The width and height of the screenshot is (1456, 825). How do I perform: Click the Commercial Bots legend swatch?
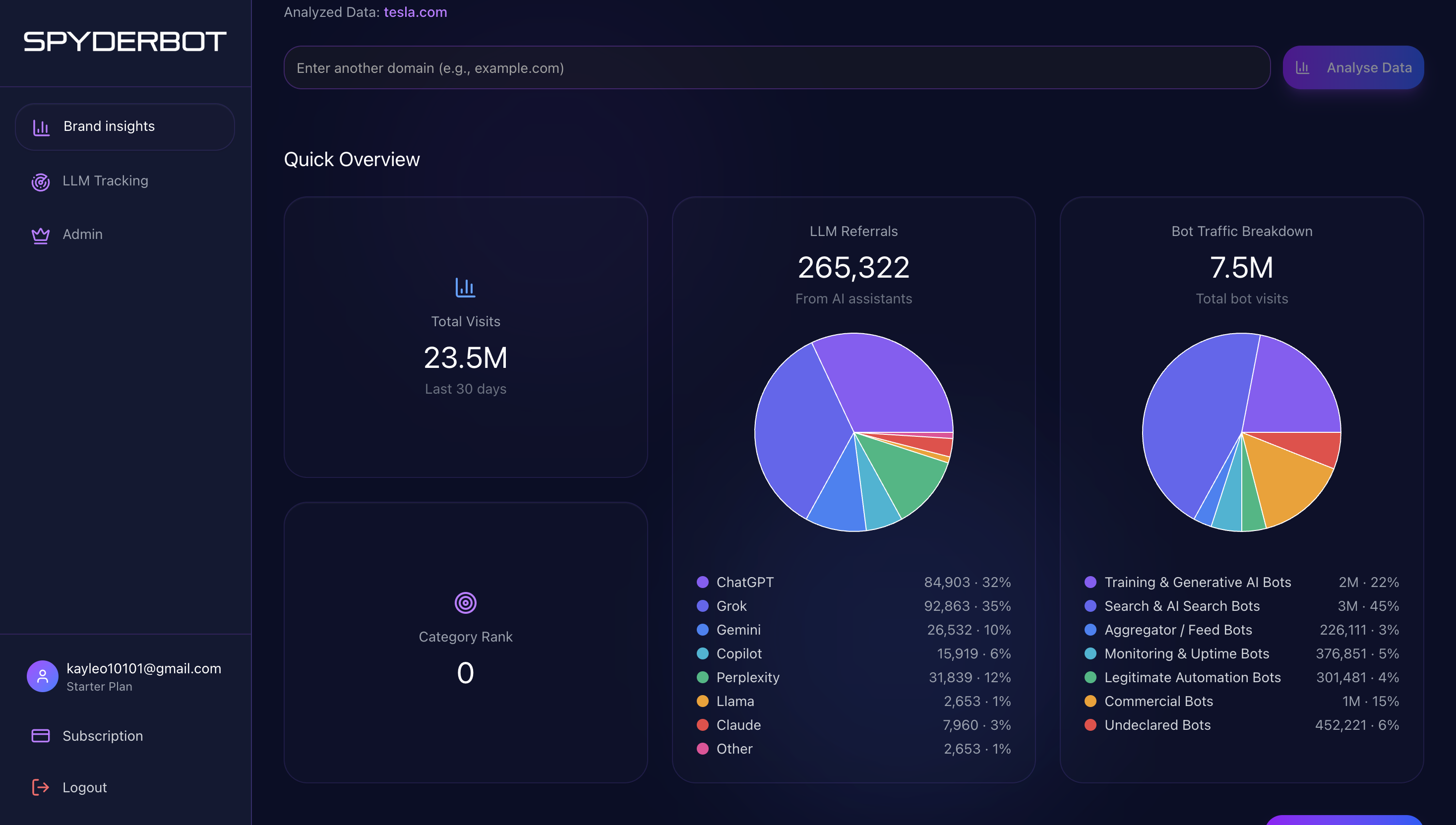(1090, 701)
